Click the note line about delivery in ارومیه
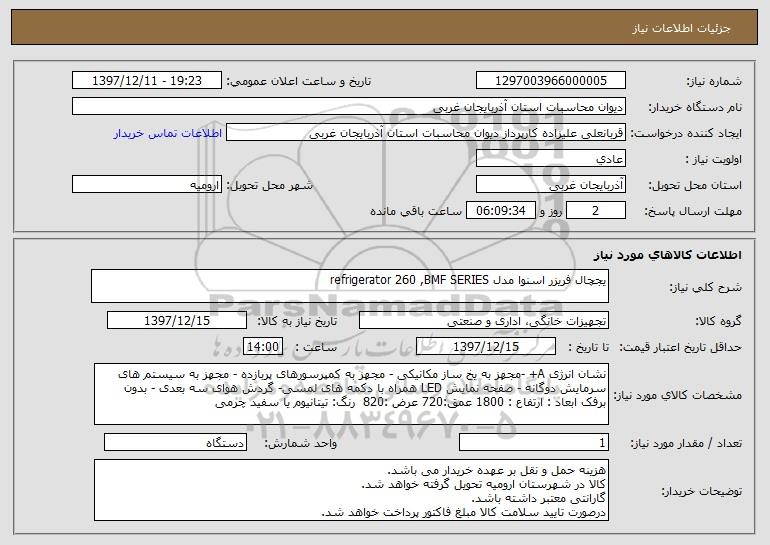Viewport: 770px width, 545px height. [484, 485]
